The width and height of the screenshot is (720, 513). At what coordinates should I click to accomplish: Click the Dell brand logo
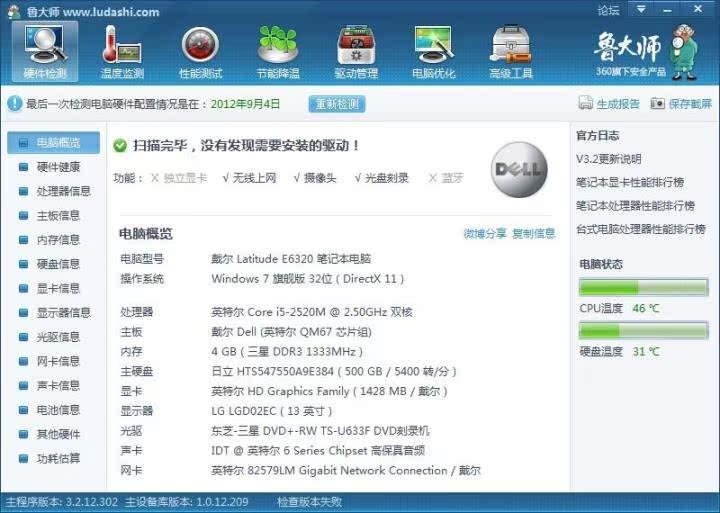(519, 170)
